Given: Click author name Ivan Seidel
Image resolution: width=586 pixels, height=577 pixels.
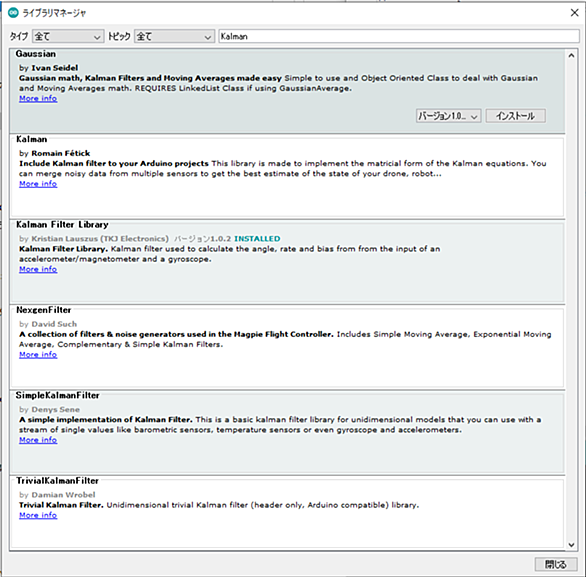Looking at the screenshot, I should tap(55, 68).
